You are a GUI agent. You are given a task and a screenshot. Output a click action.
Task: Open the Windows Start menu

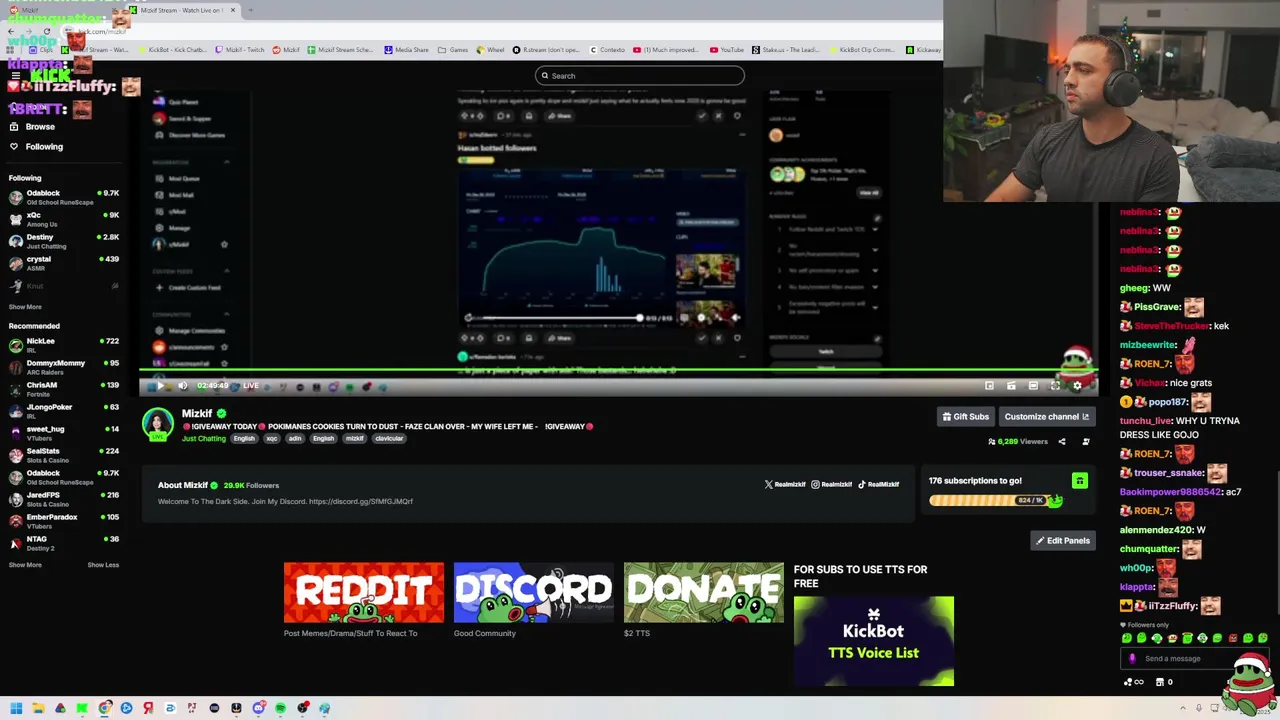[x=16, y=708]
